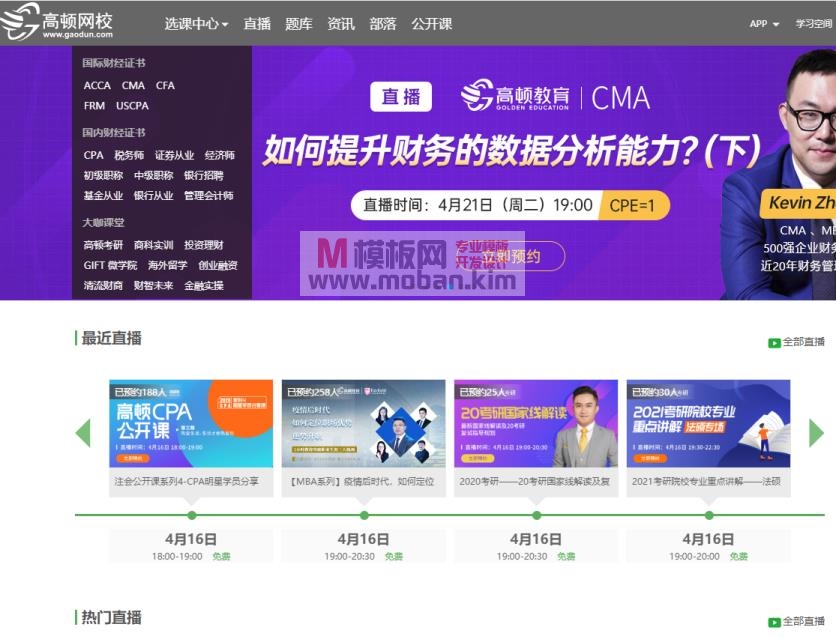Open 高顿CPA公开课 thumbnail
Image resolution: width=836 pixels, height=639 pixels.
click(191, 424)
